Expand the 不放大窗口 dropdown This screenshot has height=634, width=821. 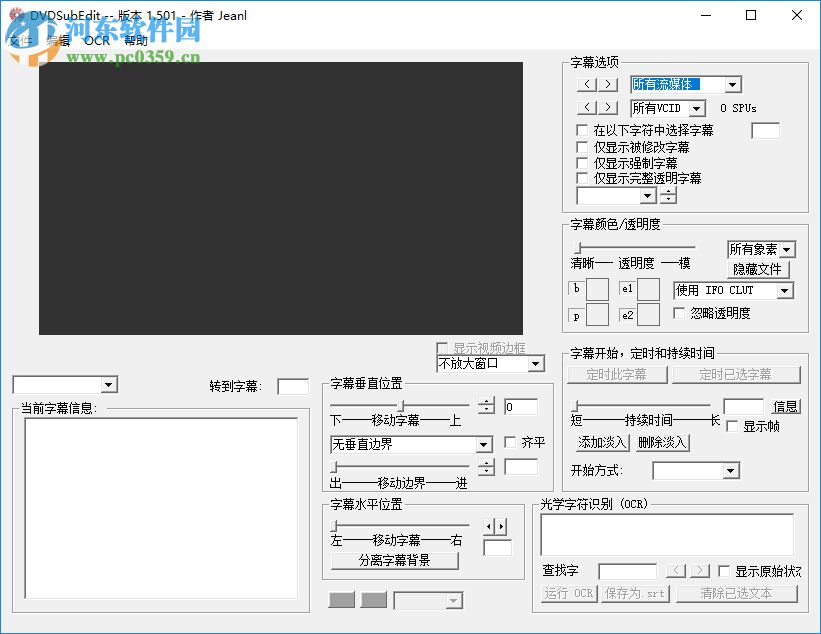[x=538, y=364]
